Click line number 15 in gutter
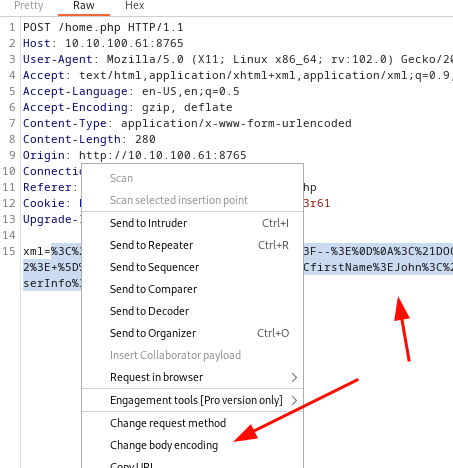 coord(9,251)
